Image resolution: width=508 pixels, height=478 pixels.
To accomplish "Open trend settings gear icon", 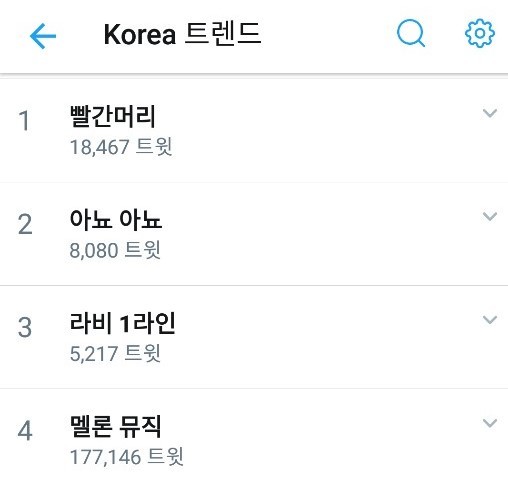I will click(480, 33).
